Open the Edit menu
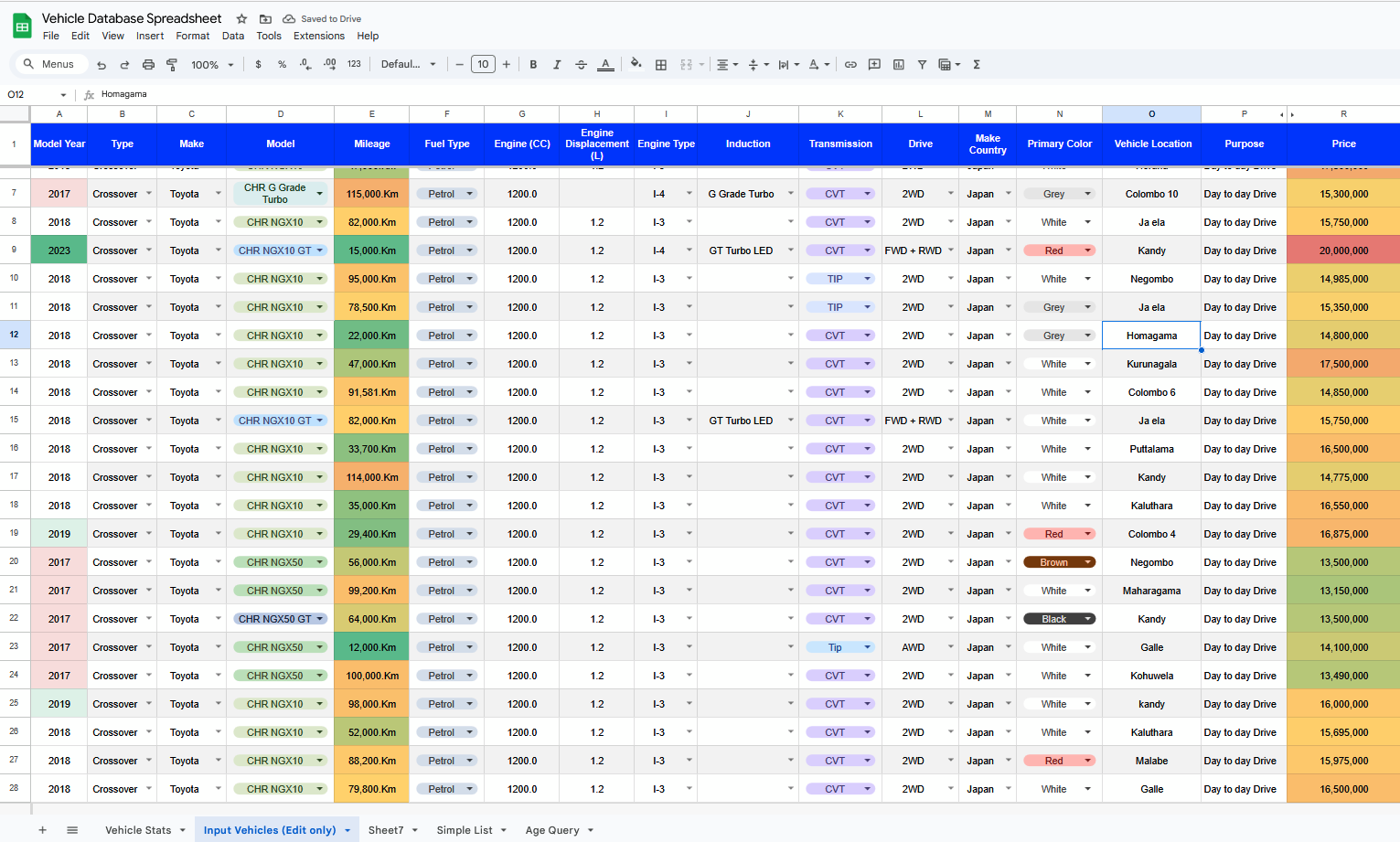Image resolution: width=1400 pixels, height=842 pixels. tap(80, 37)
